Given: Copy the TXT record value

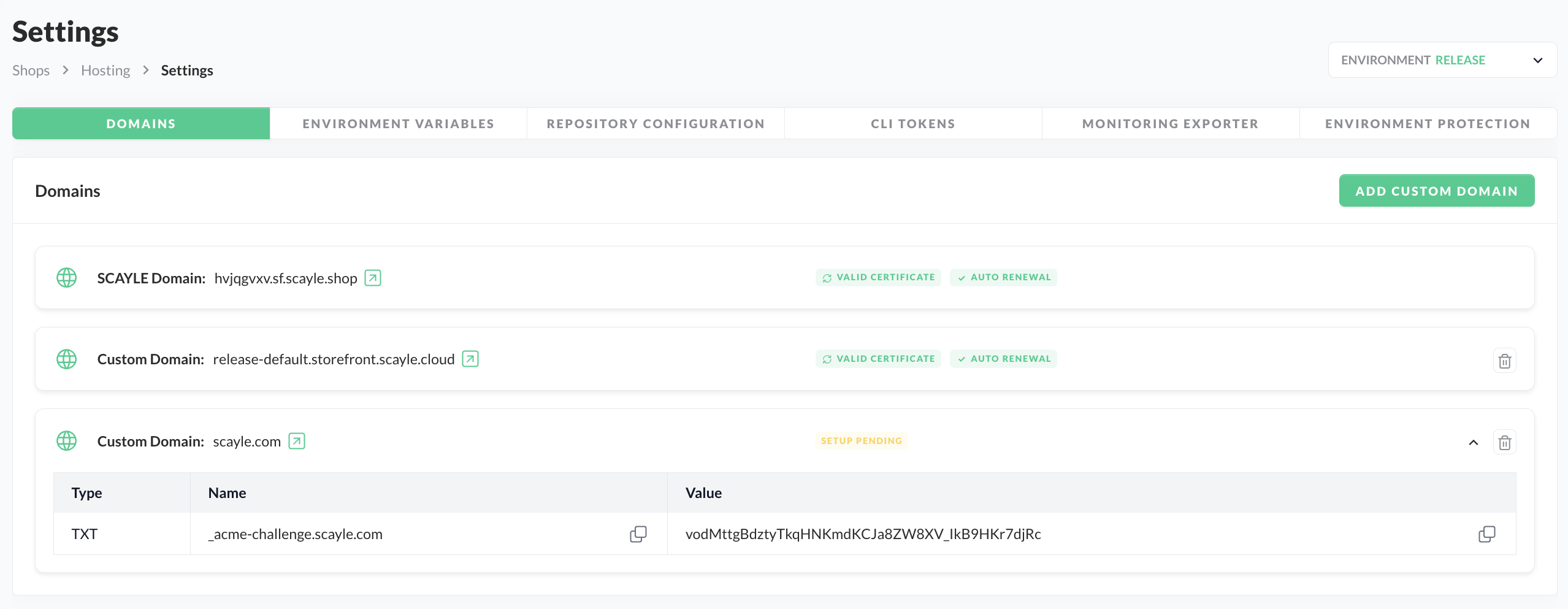Looking at the screenshot, I should coord(1486,534).
